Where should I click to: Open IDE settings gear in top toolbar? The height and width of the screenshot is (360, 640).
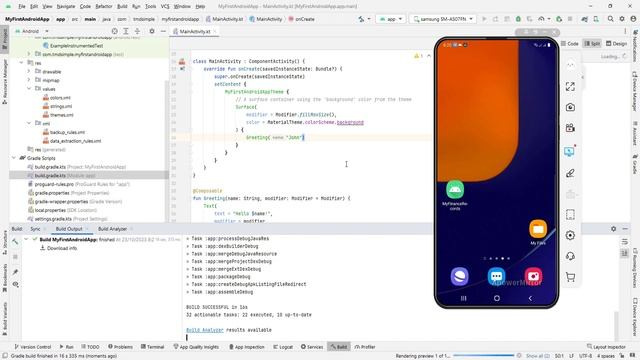point(622,19)
